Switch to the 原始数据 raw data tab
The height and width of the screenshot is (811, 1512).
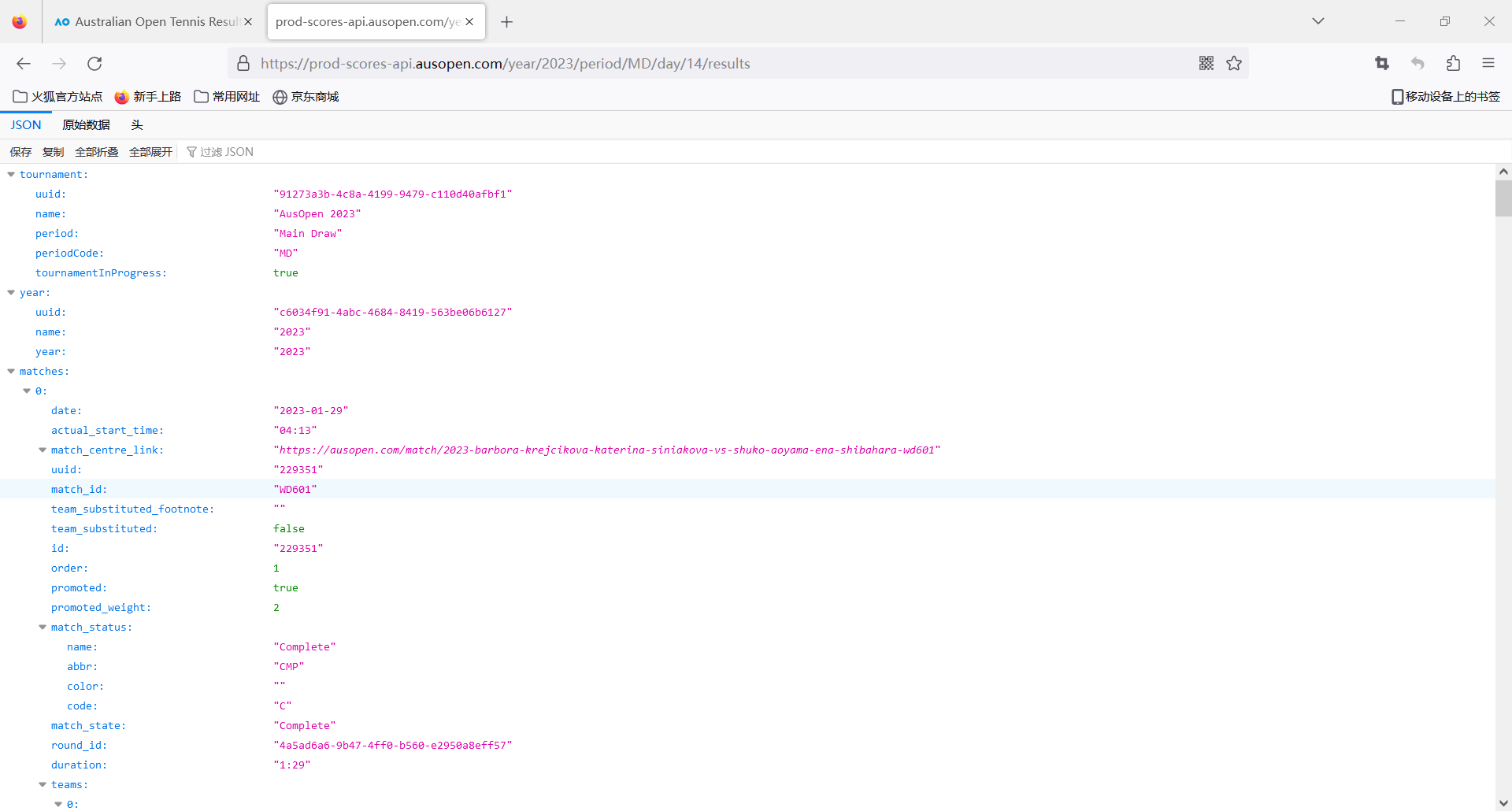pyautogui.click(x=87, y=125)
